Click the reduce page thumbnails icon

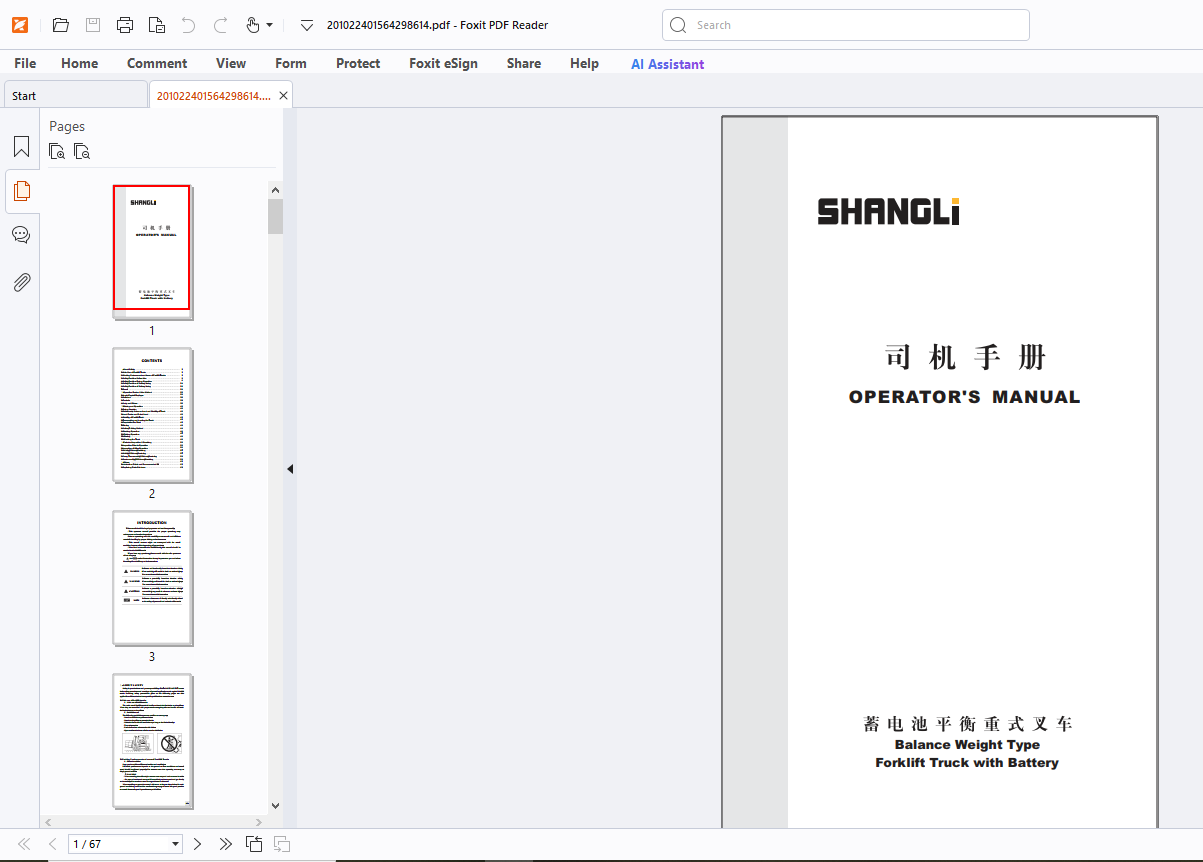tap(82, 152)
